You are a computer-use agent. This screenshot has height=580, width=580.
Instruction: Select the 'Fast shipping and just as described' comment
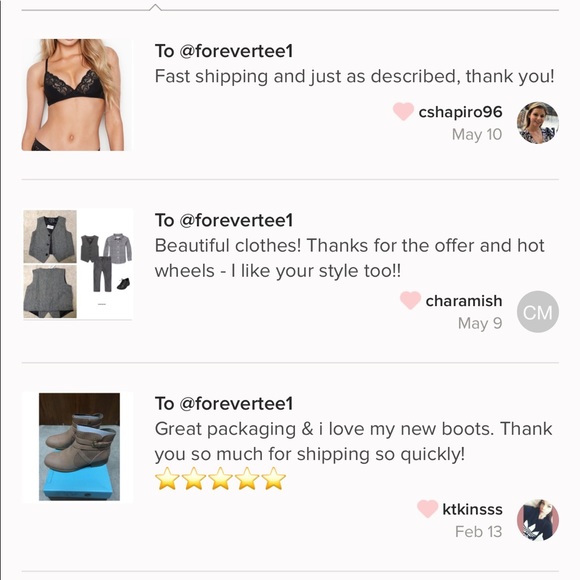point(354,77)
